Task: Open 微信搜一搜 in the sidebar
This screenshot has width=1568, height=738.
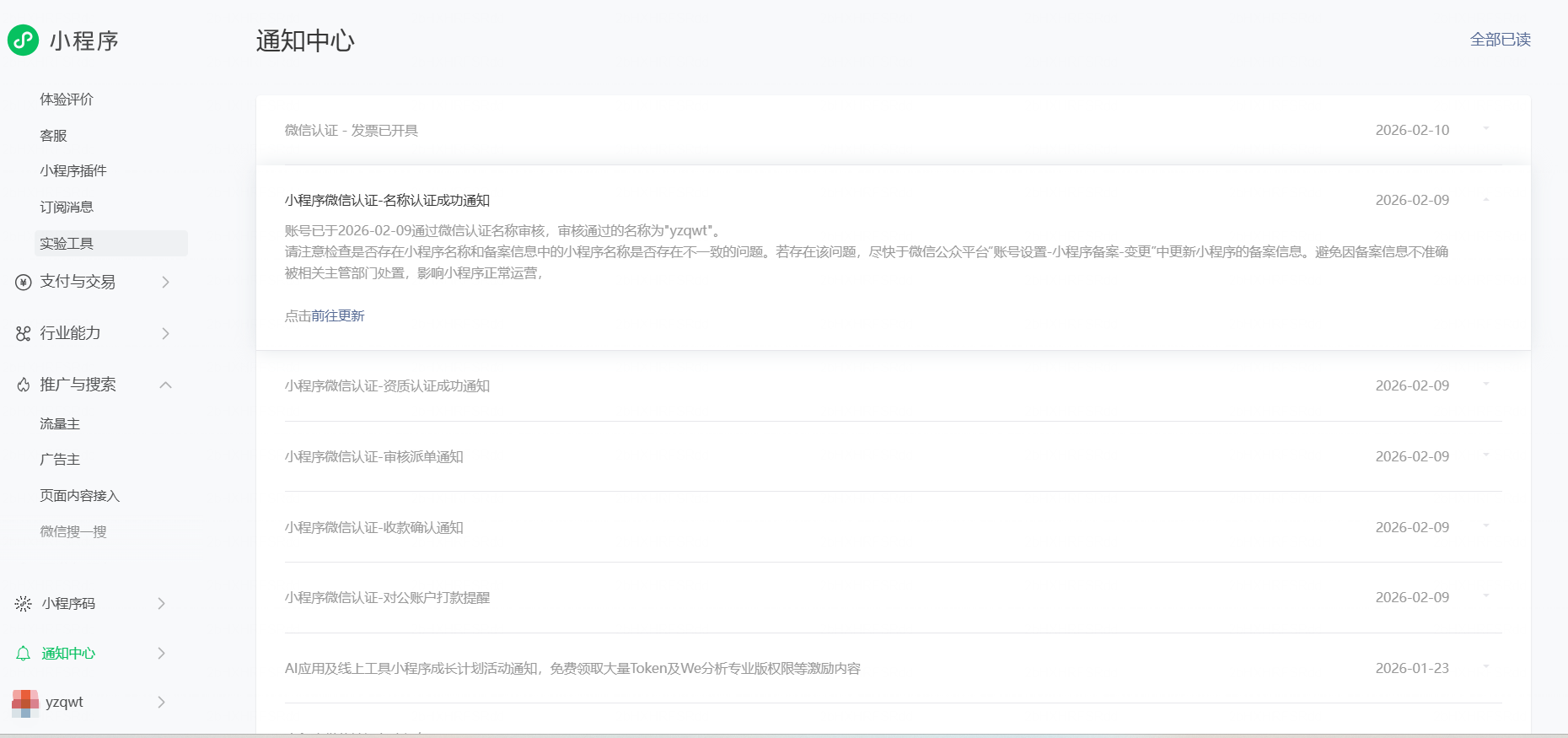Action: pos(73,532)
